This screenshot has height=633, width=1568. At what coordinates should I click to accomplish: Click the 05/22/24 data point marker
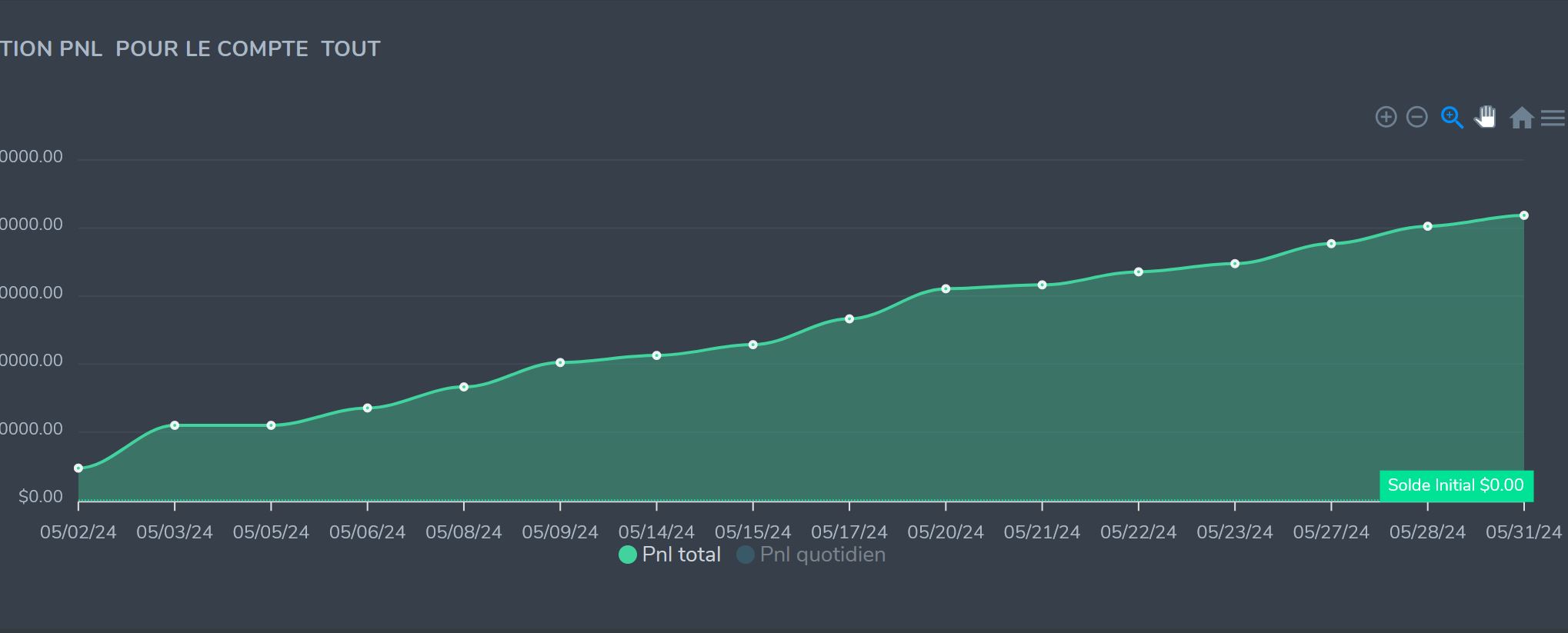[x=1139, y=272]
